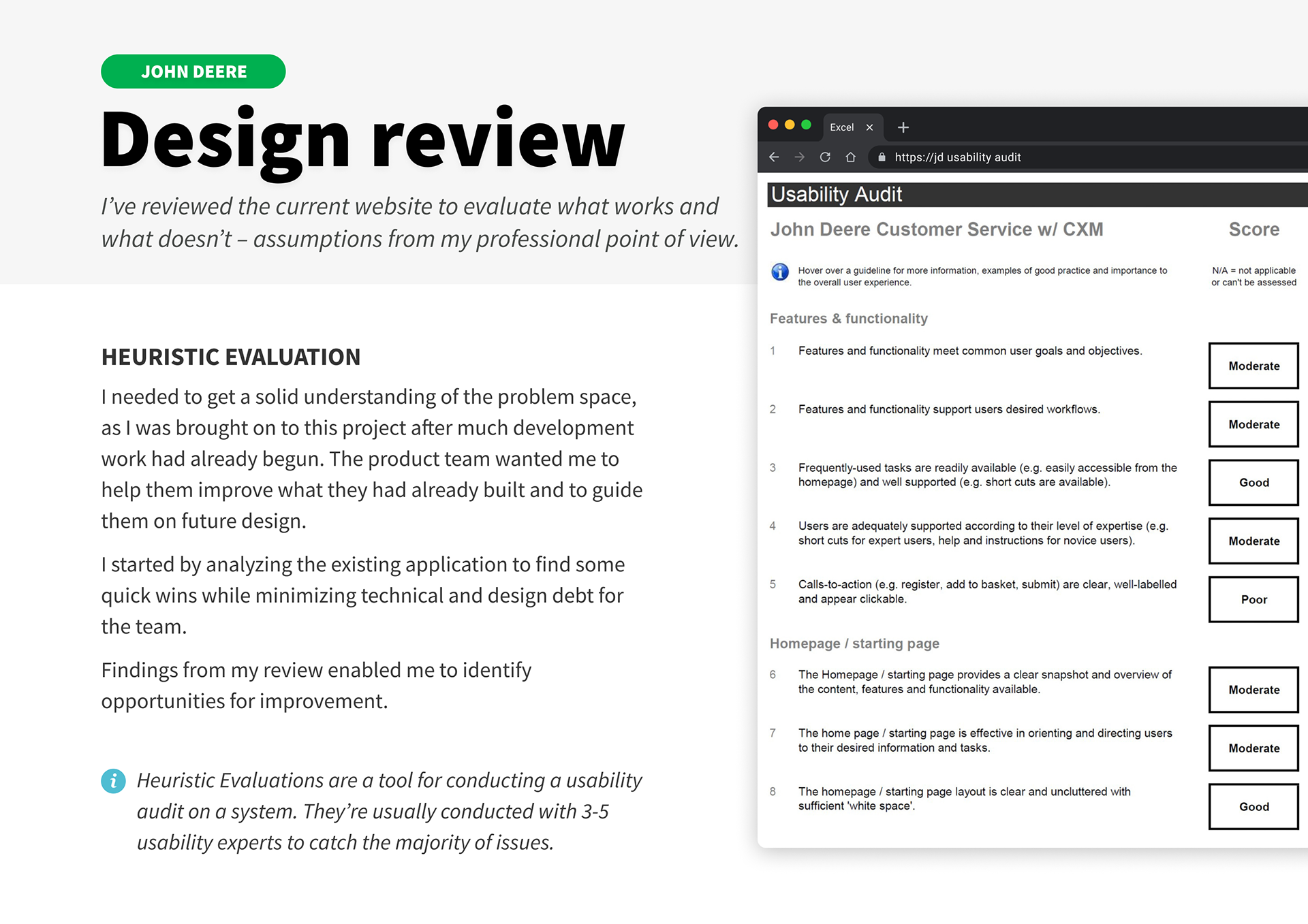Screen dimensions: 1308x924
Task: Click the blue info icon beside hover instructions
Action: [779, 272]
